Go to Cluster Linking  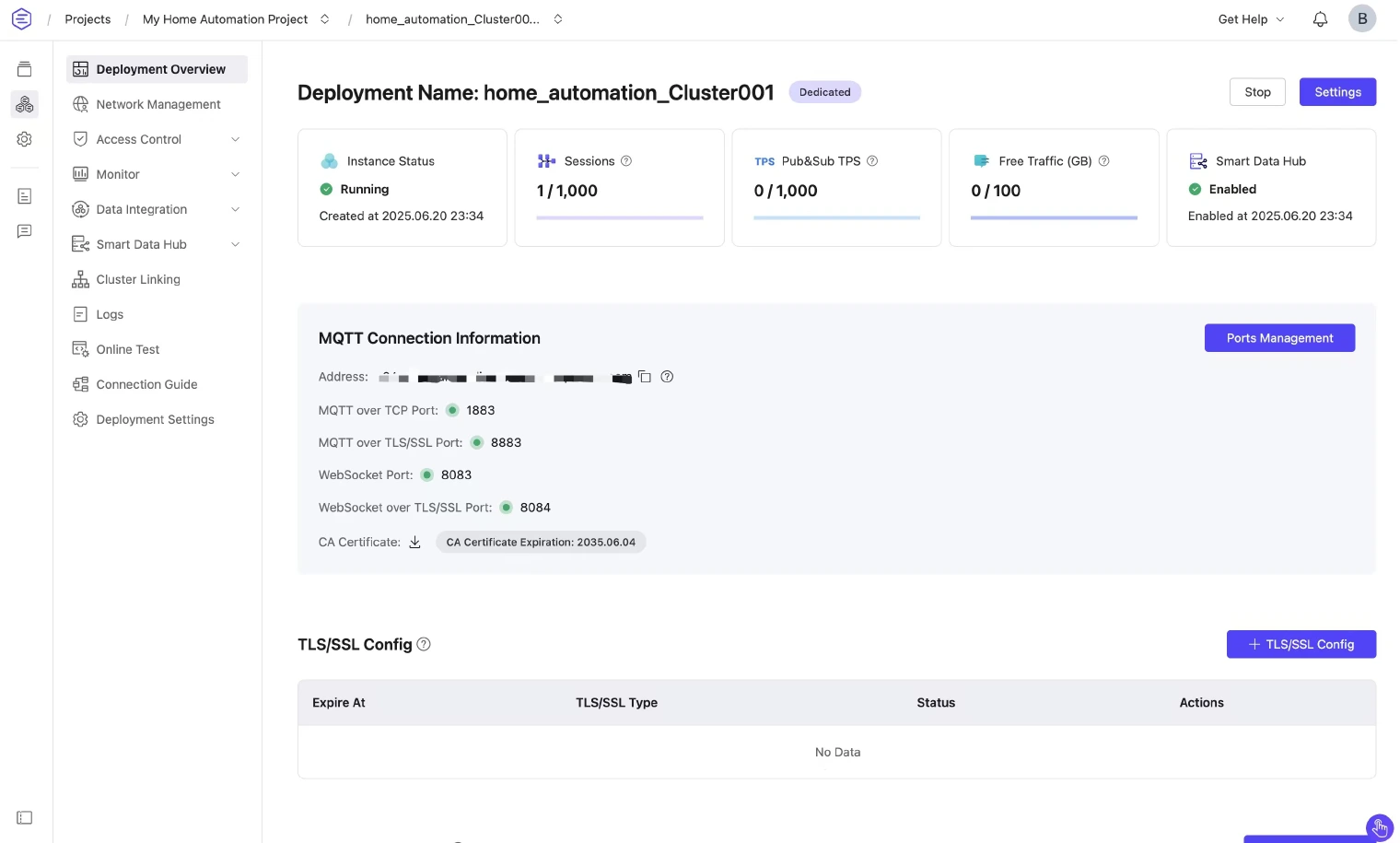138,279
